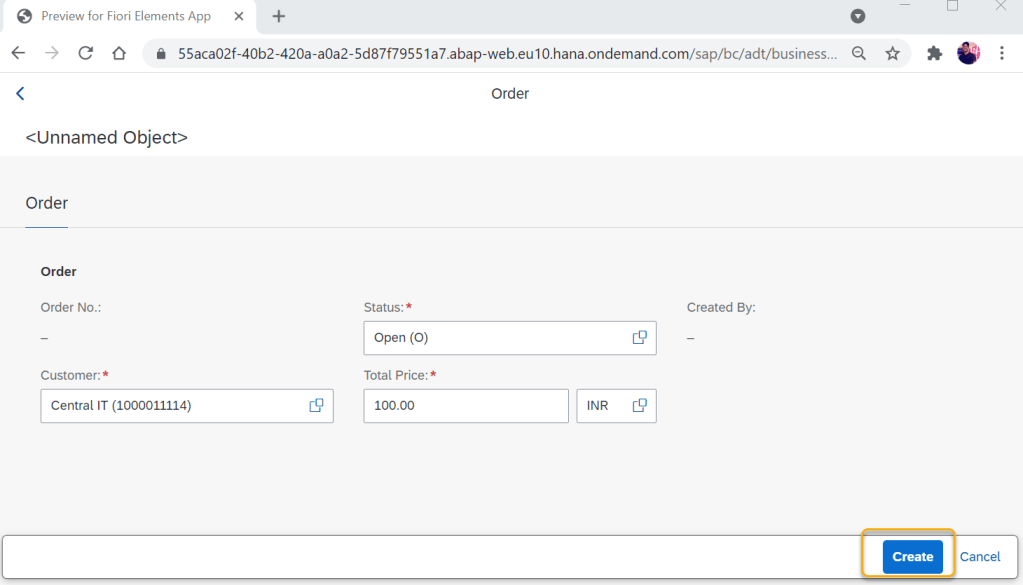Click the Order No. label
Image resolution: width=1023 pixels, height=585 pixels.
70,307
